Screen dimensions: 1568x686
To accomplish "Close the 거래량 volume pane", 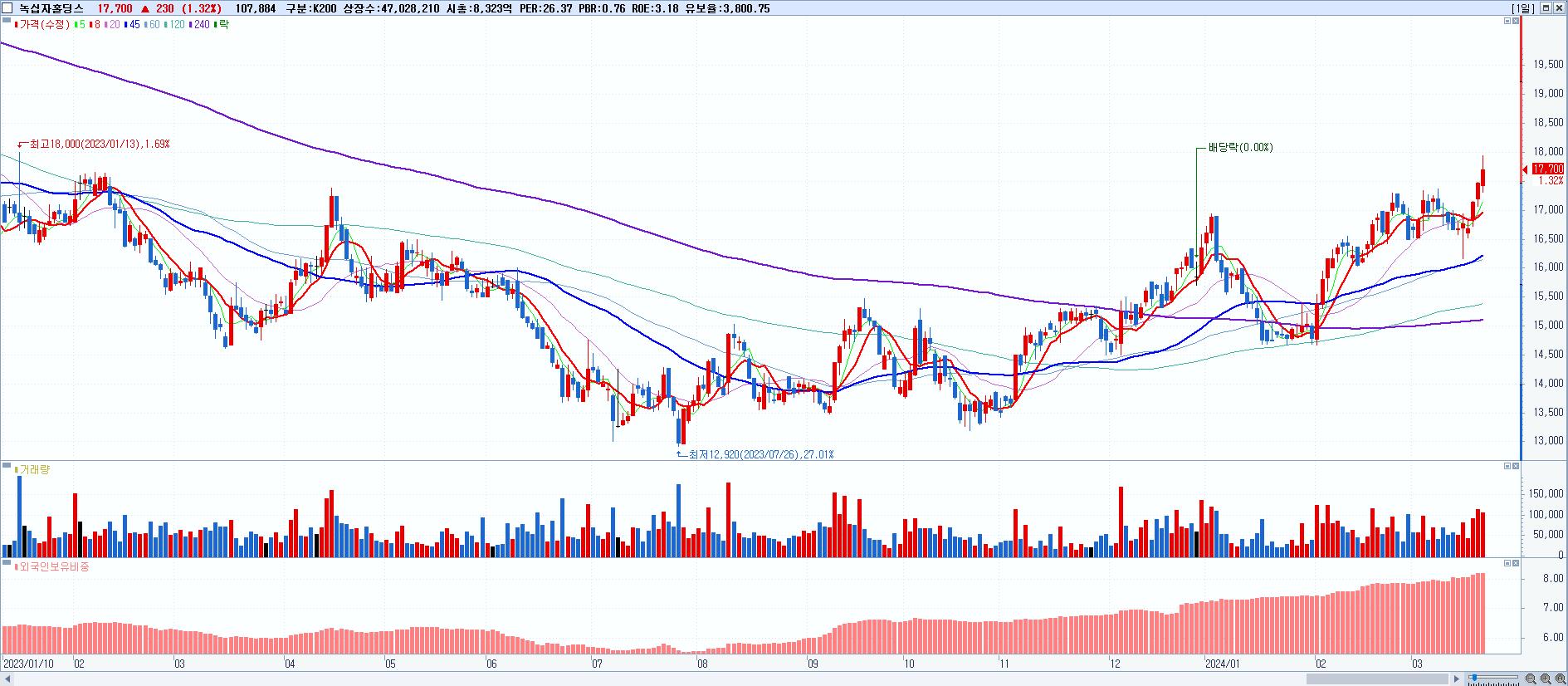I will tap(1516, 466).
